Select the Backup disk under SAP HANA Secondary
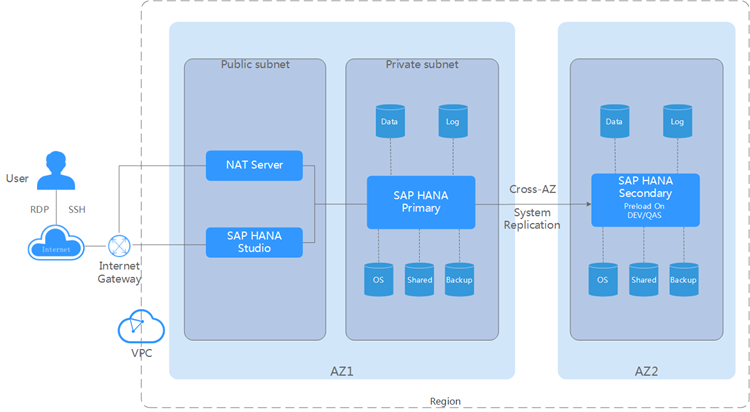Viewport: 750px width, 412px height. [x=684, y=279]
